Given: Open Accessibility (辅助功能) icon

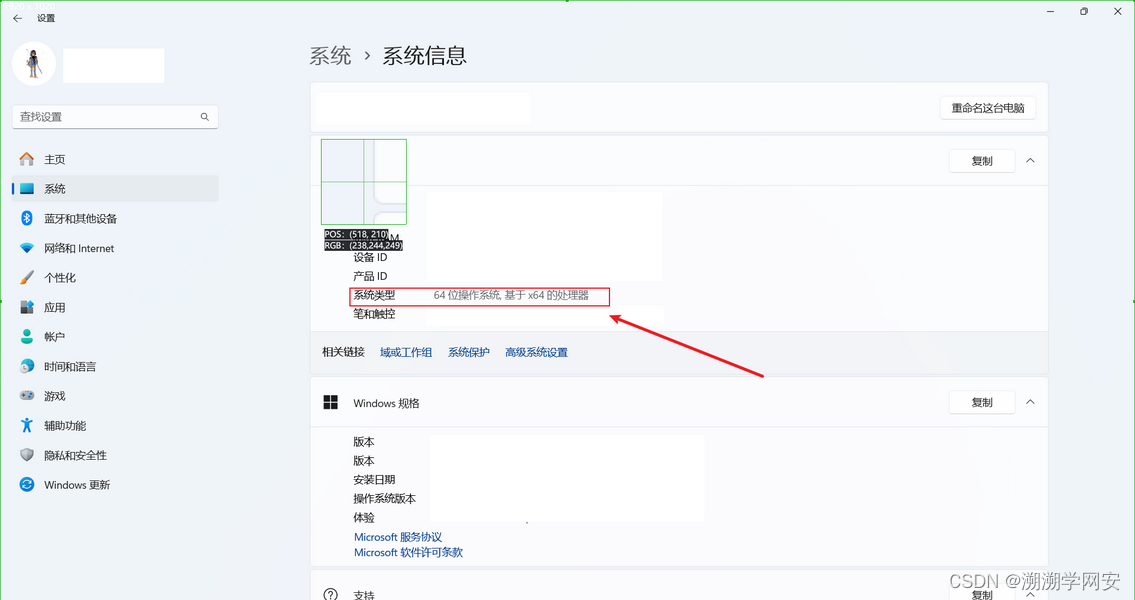Looking at the screenshot, I should pyautogui.click(x=27, y=425).
